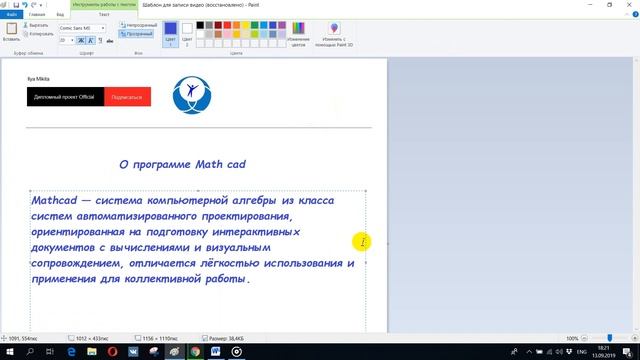The image size is (640, 360).
Task: Click the volume icon in system tray
Action: pos(559,351)
